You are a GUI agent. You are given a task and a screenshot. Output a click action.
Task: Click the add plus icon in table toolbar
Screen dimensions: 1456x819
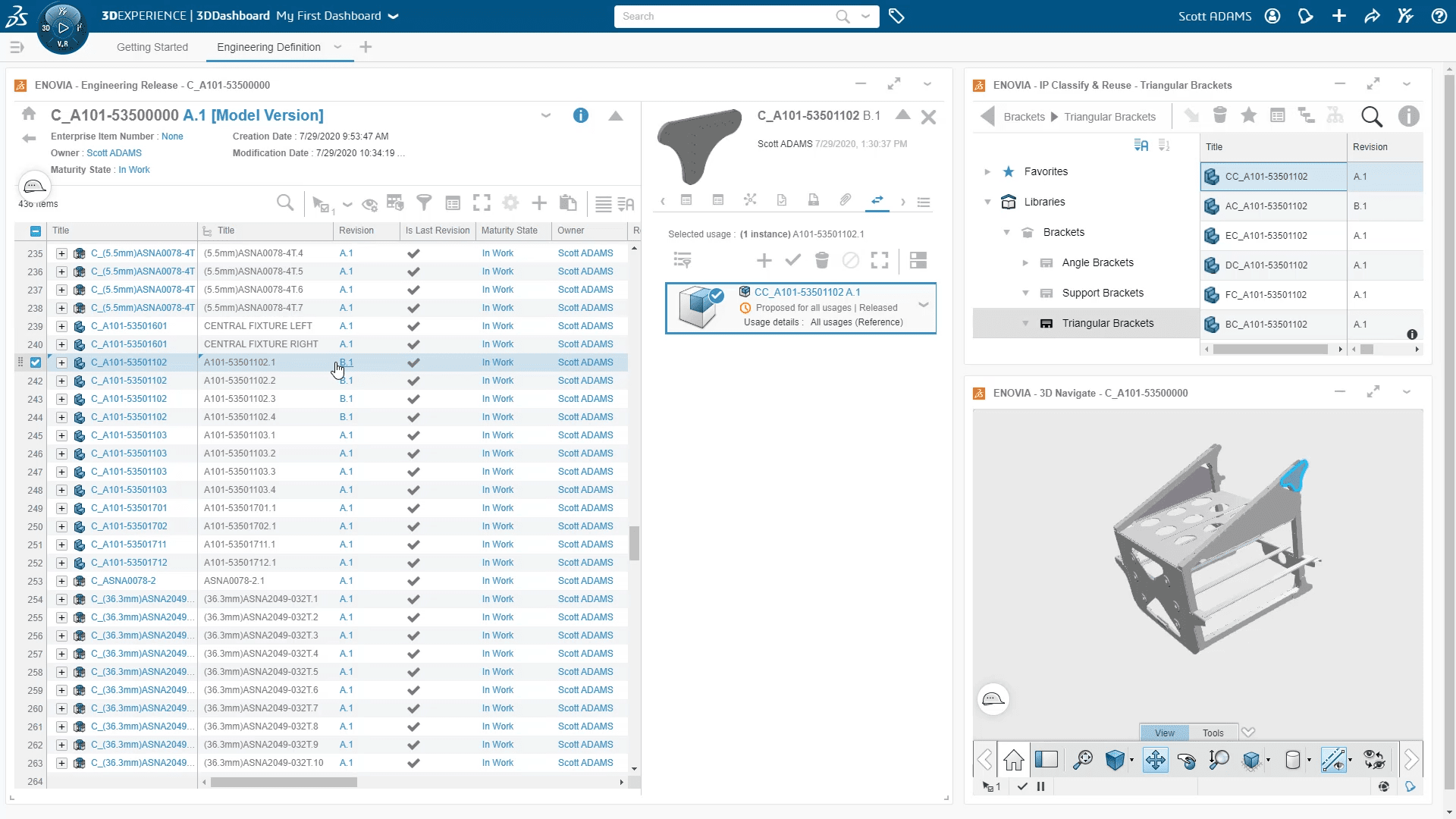[x=539, y=202]
